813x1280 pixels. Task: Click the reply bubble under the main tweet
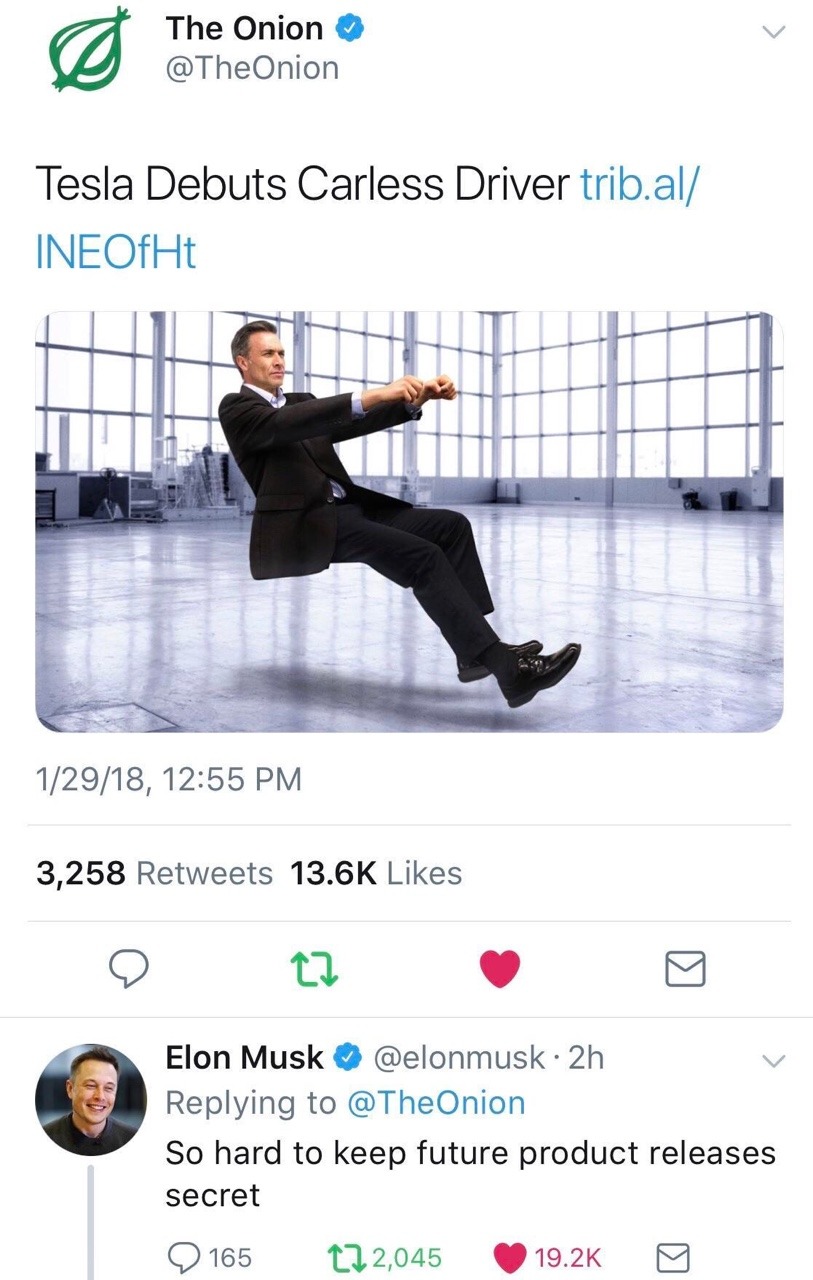click(128, 968)
